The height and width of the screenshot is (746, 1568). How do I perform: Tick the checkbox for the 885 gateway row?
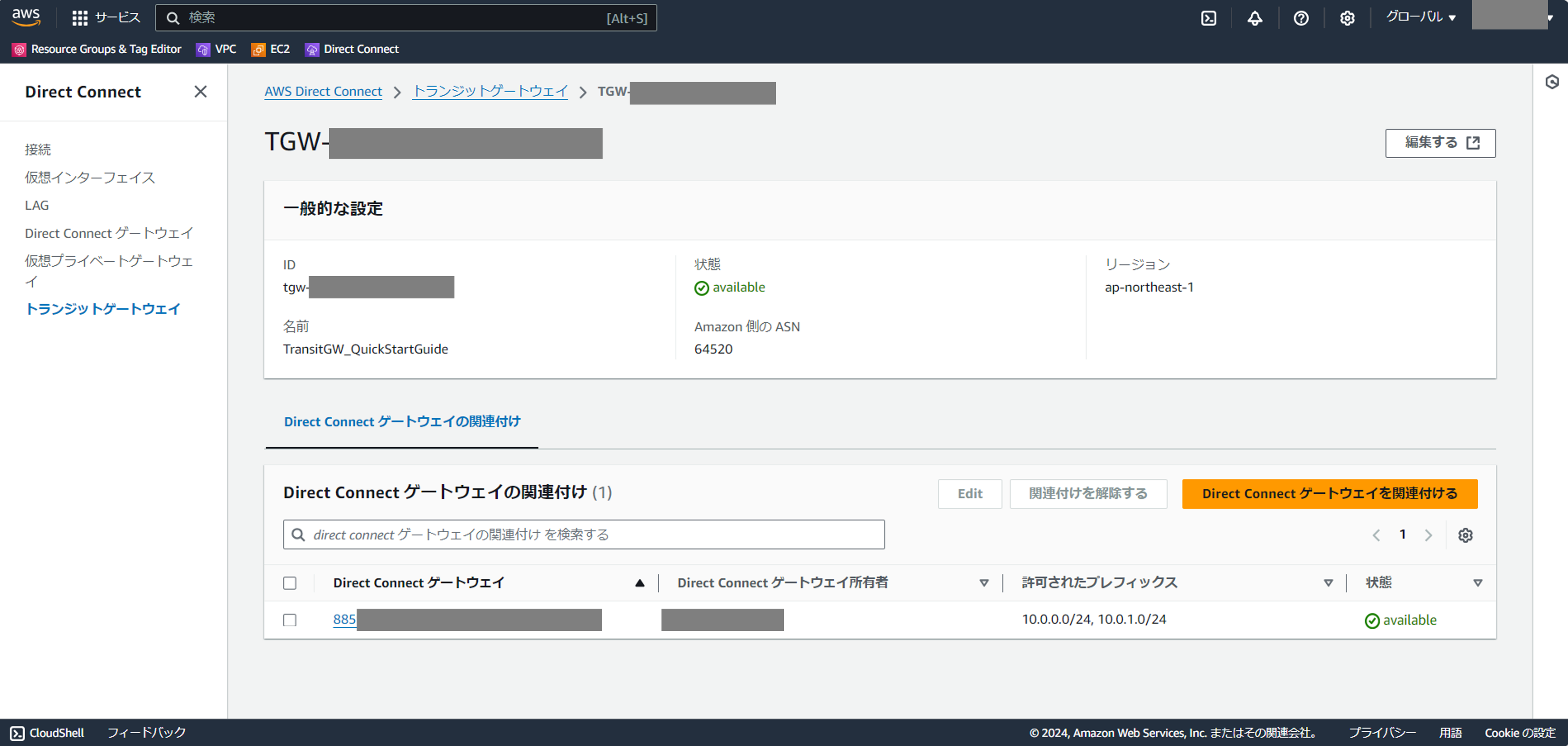pos(290,620)
